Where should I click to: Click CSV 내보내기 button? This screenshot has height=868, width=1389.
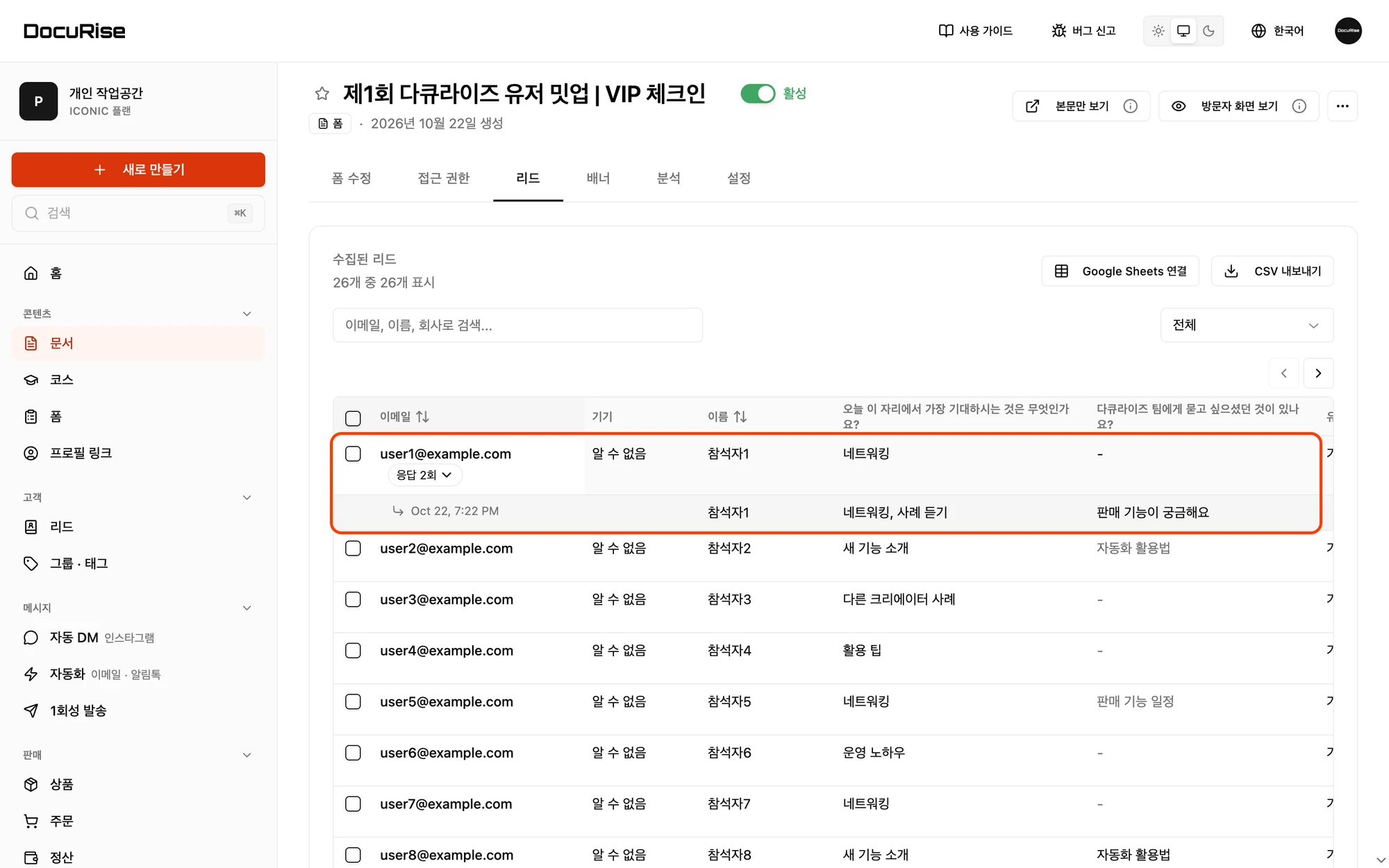[x=1272, y=271]
